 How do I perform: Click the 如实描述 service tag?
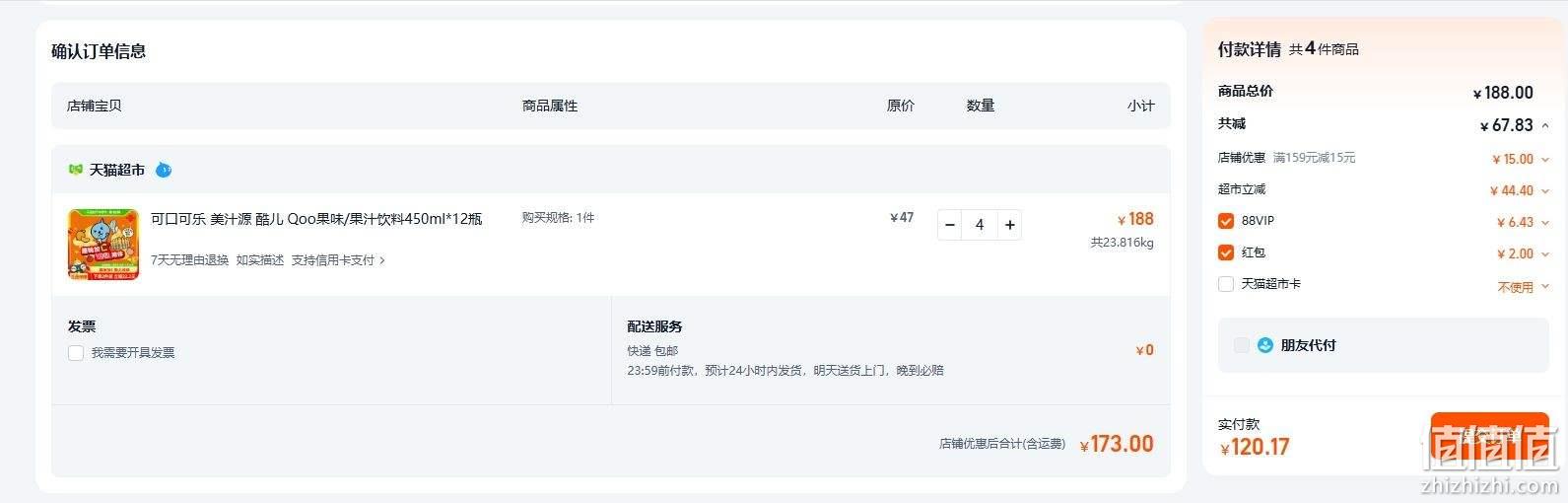click(260, 260)
